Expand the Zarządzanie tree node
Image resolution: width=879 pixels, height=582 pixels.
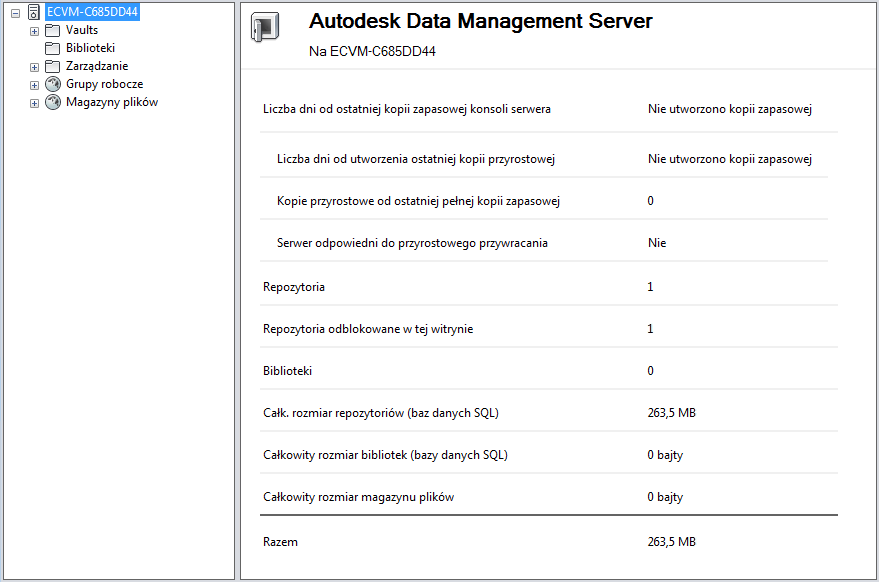[34, 67]
